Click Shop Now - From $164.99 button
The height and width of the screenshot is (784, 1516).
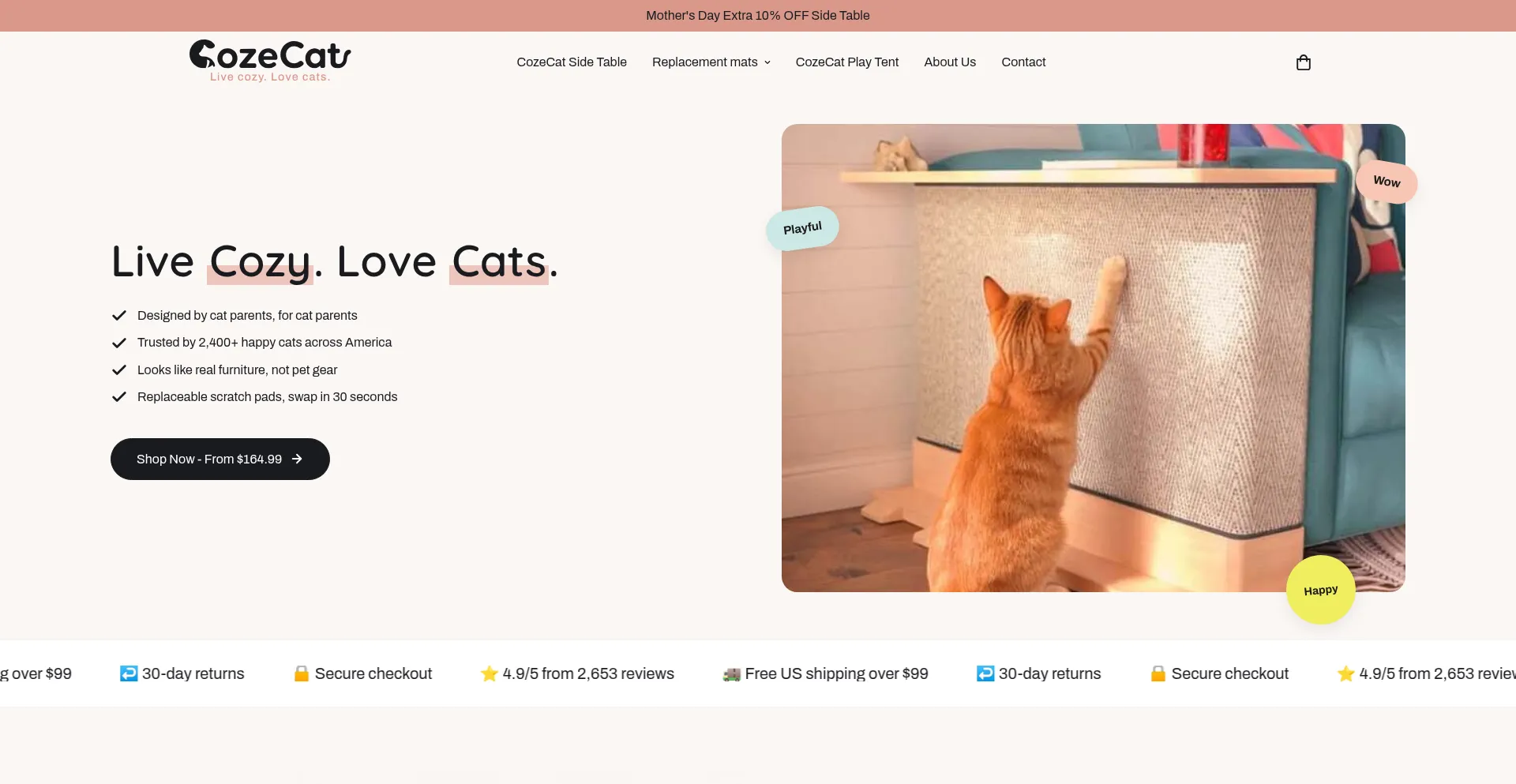220,459
